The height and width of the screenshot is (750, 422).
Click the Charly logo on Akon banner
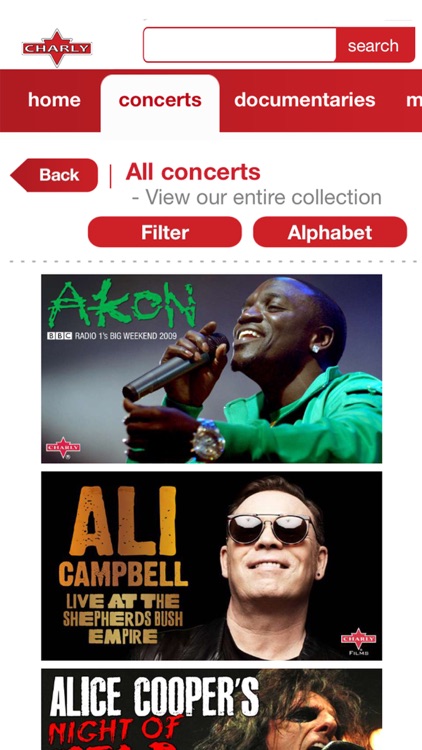tap(63, 448)
